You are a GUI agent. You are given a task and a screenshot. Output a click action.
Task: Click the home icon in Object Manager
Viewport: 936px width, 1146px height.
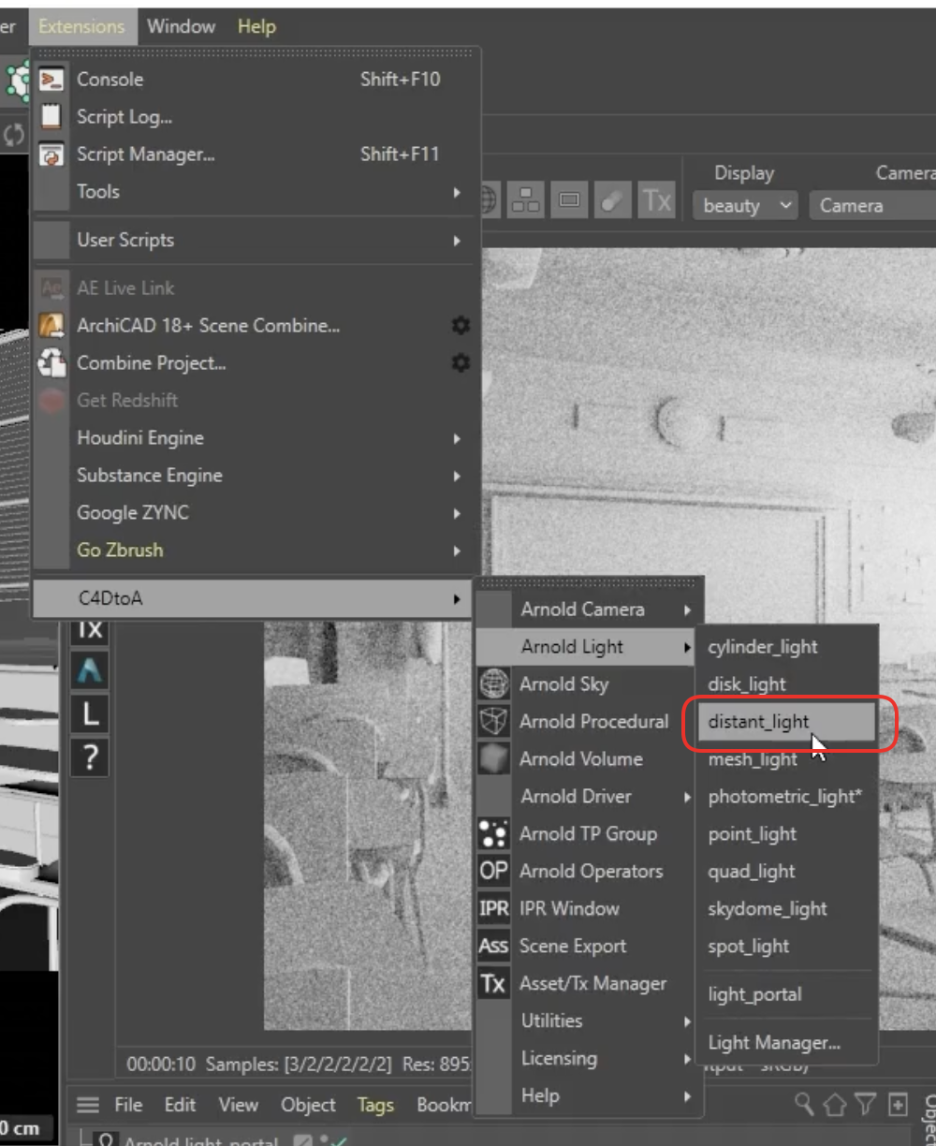pyautogui.click(x=834, y=1104)
